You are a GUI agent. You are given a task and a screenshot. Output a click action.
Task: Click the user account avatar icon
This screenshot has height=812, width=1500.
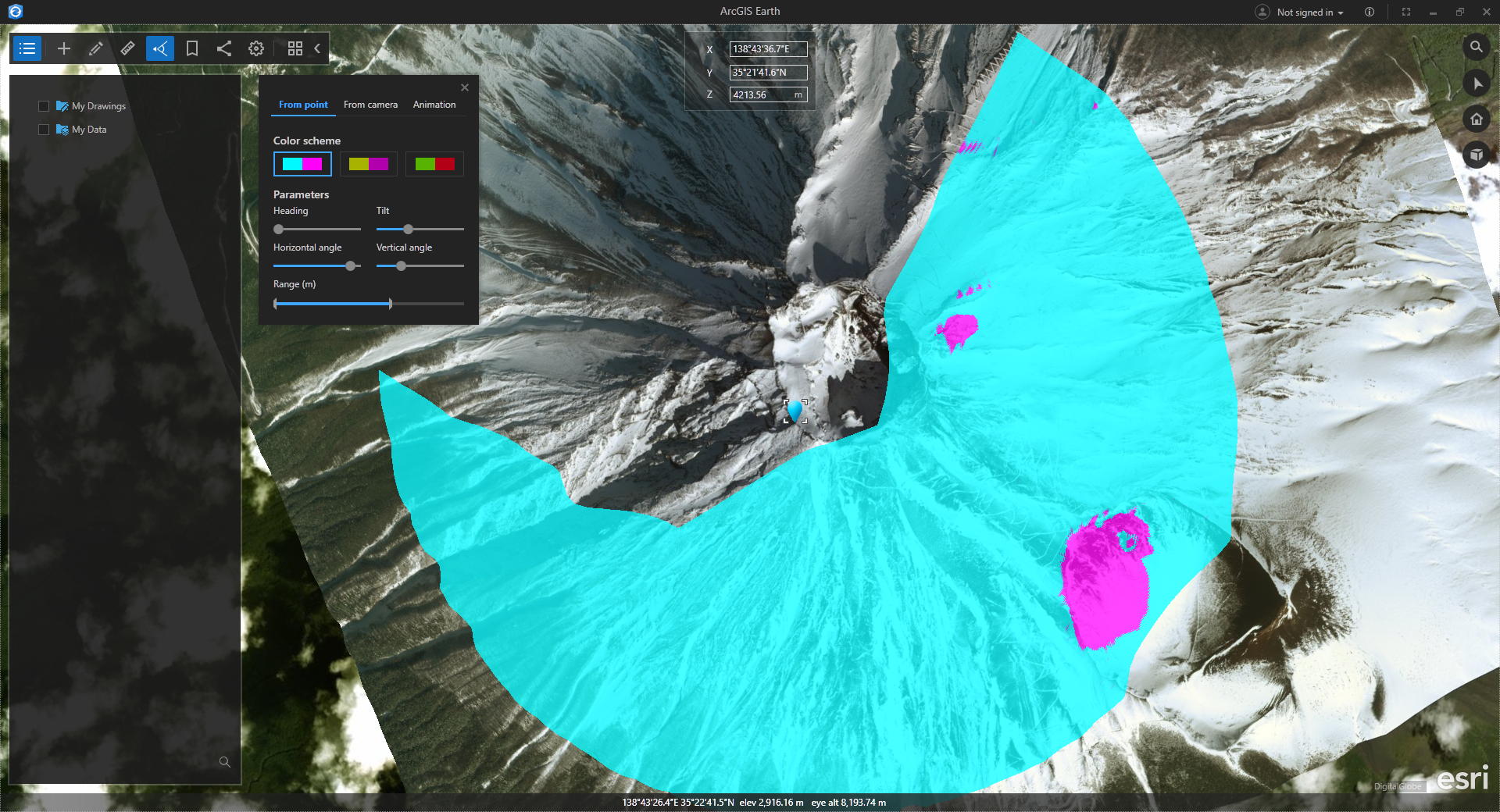(1262, 12)
